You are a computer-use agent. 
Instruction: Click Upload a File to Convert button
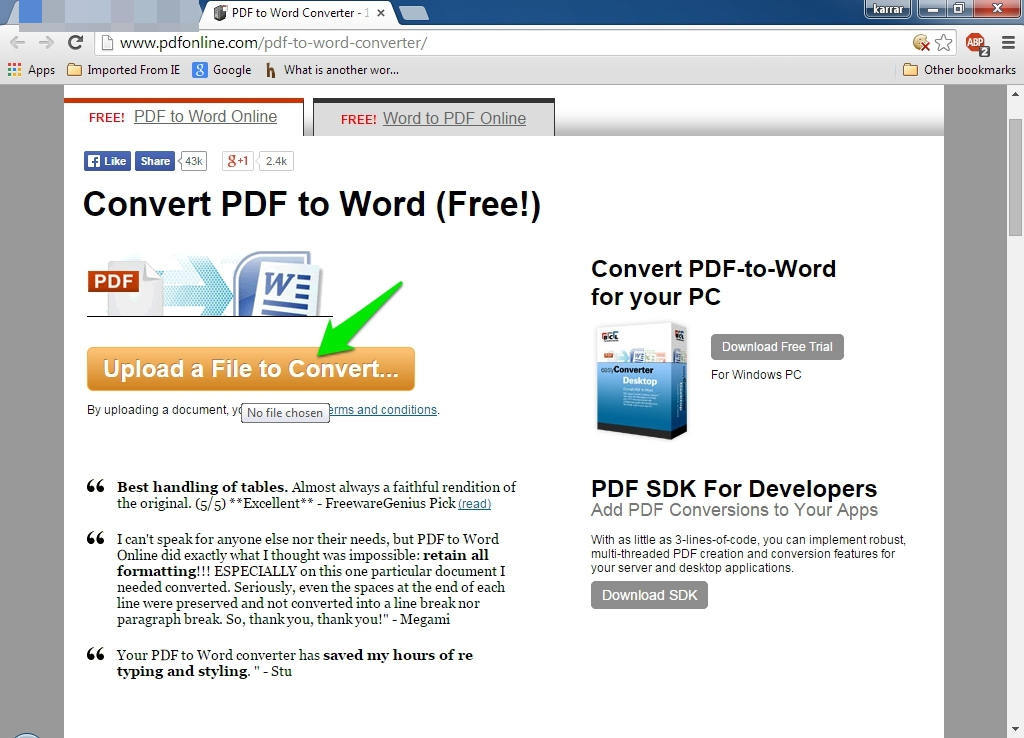(x=250, y=369)
